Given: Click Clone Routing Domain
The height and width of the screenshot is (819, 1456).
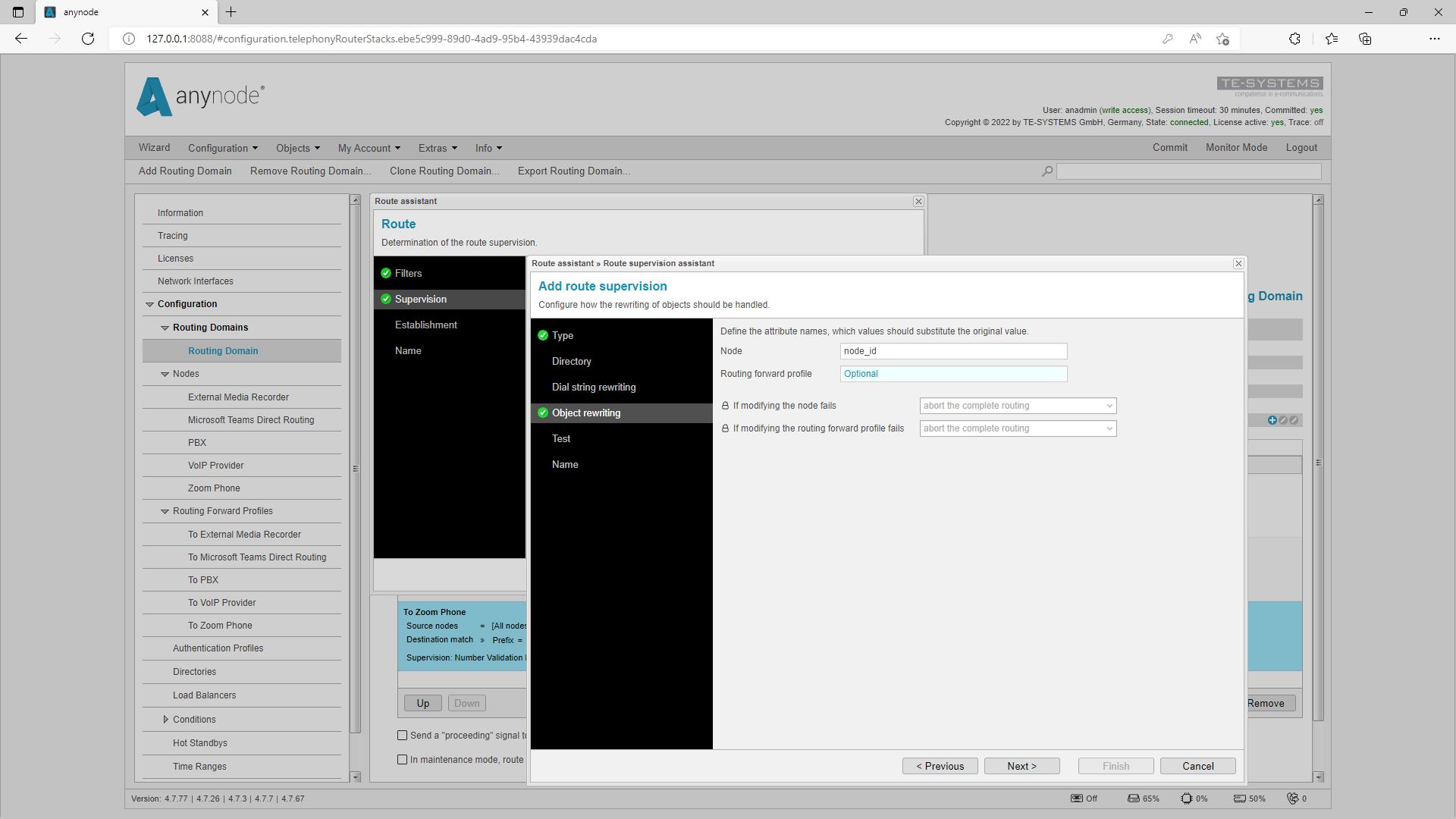Looking at the screenshot, I should [x=444, y=171].
